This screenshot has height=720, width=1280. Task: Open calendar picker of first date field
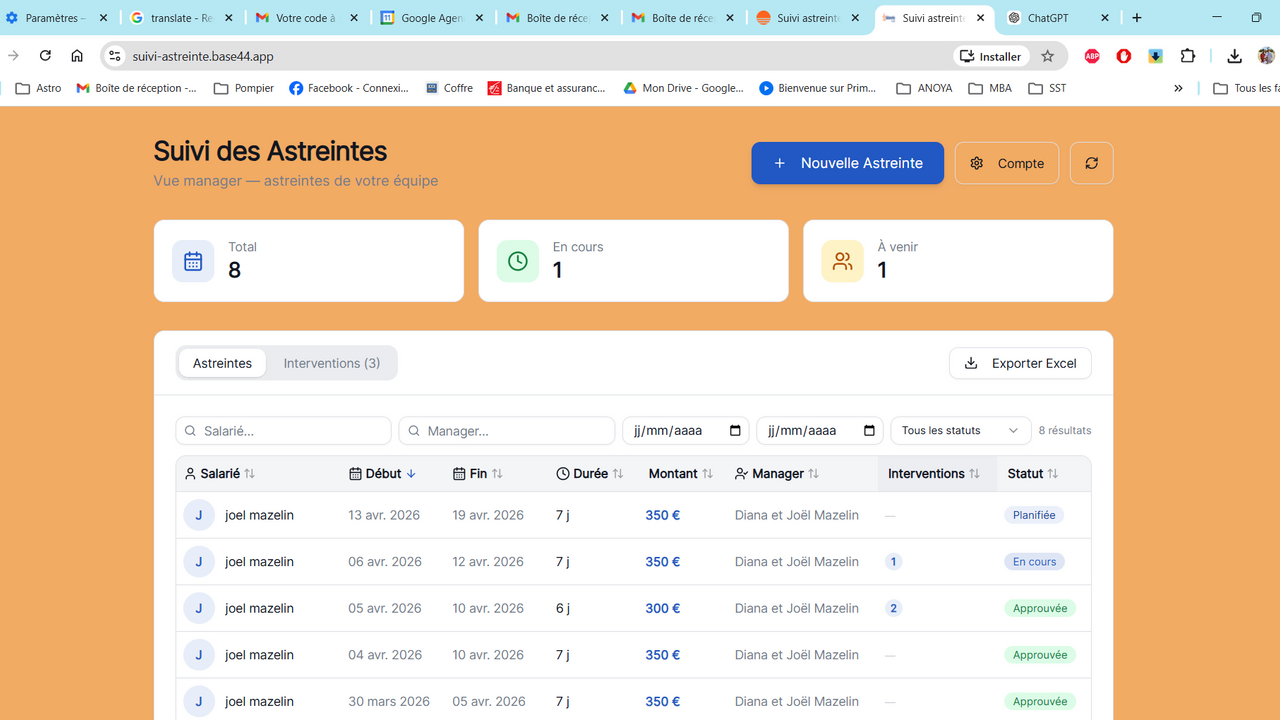(x=735, y=431)
